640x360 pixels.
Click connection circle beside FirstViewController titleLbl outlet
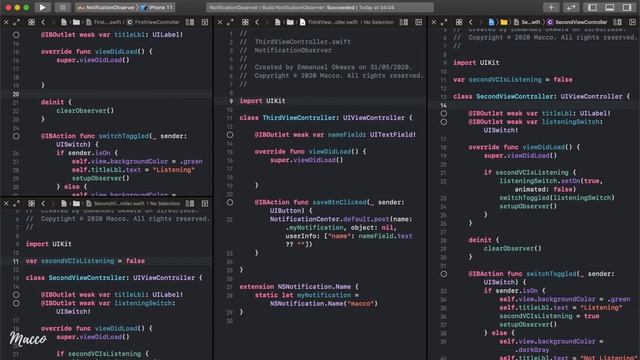point(16,35)
